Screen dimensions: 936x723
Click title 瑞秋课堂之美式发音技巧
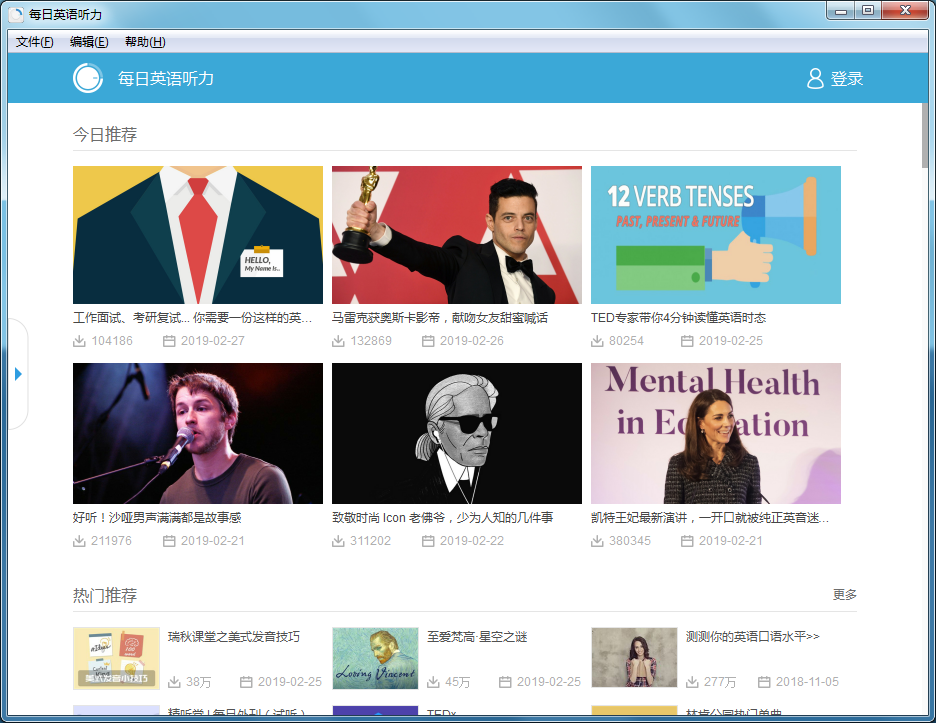coord(234,636)
